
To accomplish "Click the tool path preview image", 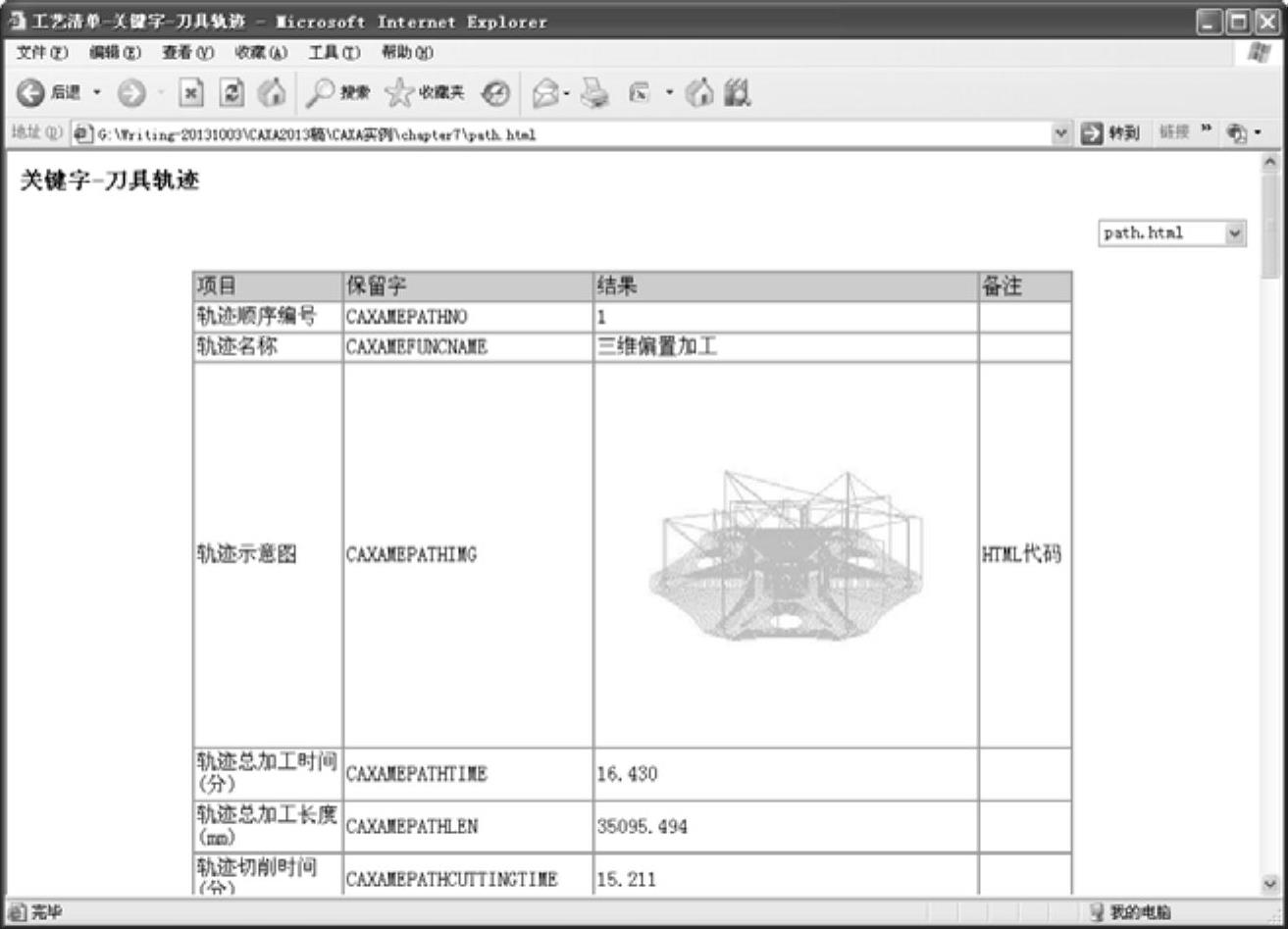I will click(785, 554).
